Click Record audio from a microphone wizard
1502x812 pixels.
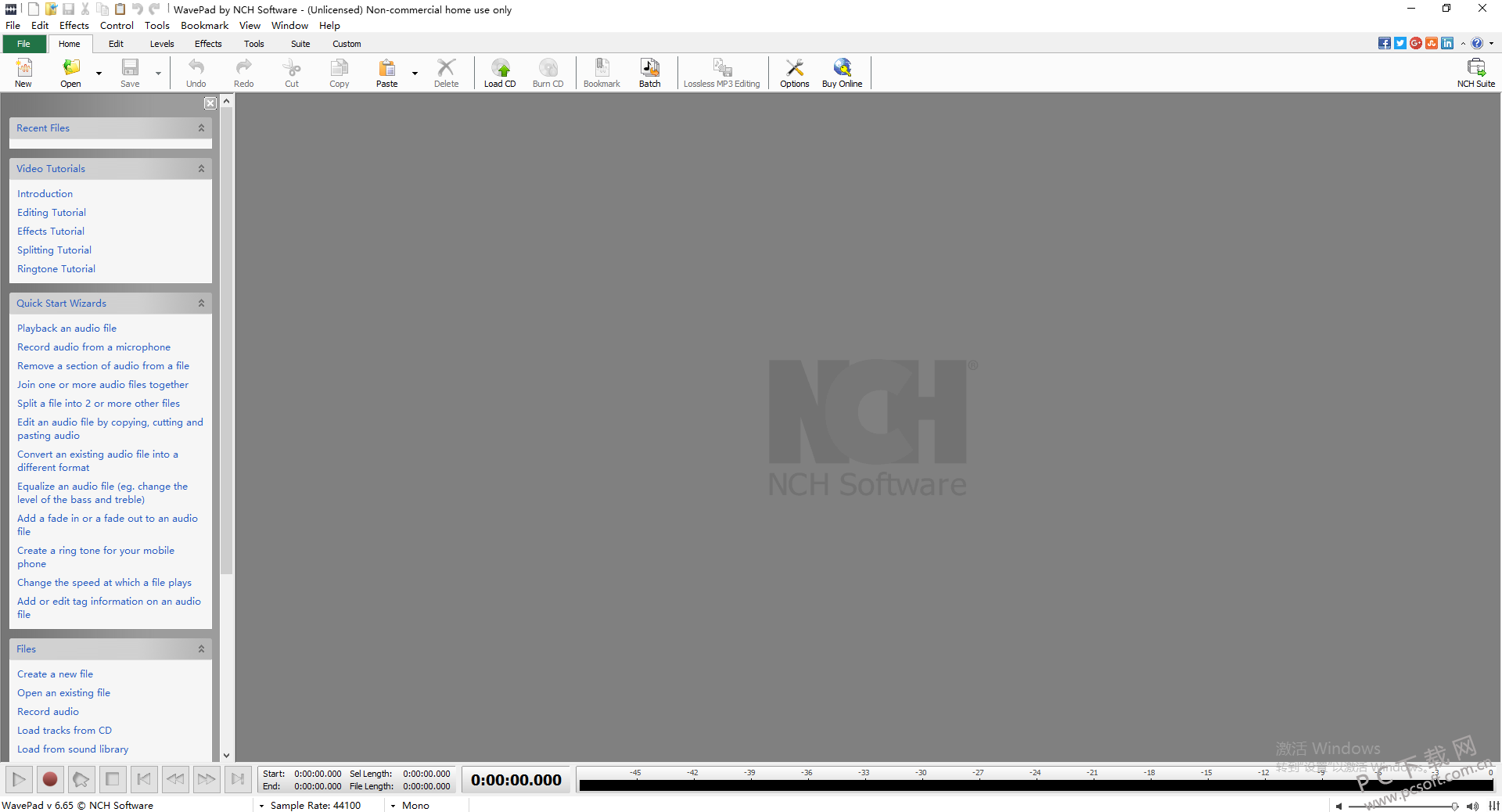(94, 347)
